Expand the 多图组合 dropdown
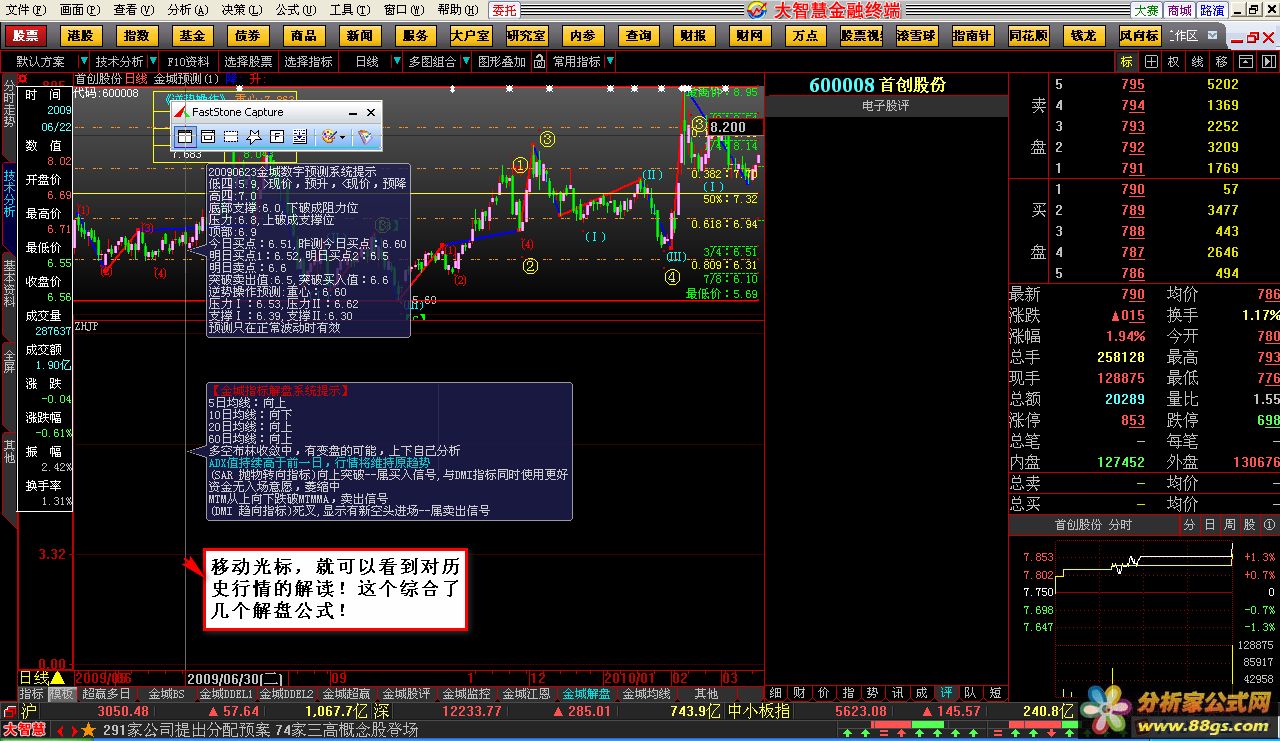The height and width of the screenshot is (741, 1280). click(x=464, y=62)
